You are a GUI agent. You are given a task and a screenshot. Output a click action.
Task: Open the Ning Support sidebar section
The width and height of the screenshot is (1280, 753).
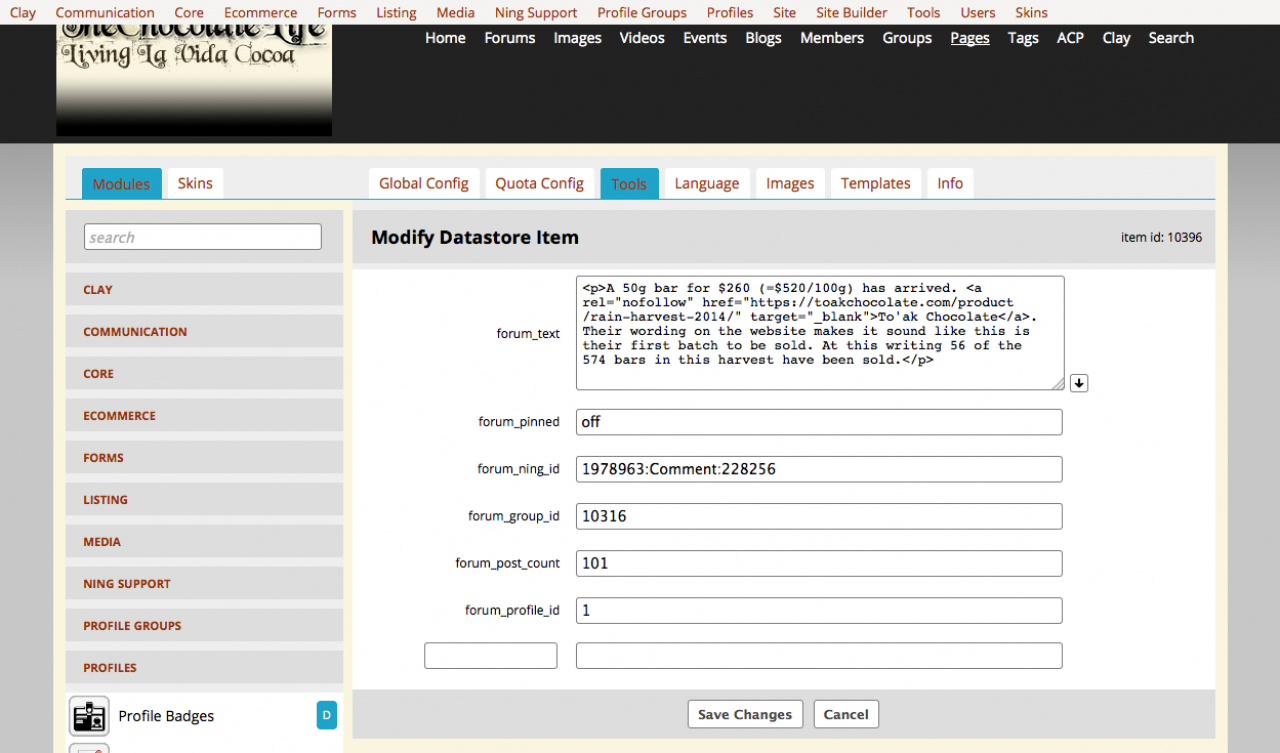127,584
